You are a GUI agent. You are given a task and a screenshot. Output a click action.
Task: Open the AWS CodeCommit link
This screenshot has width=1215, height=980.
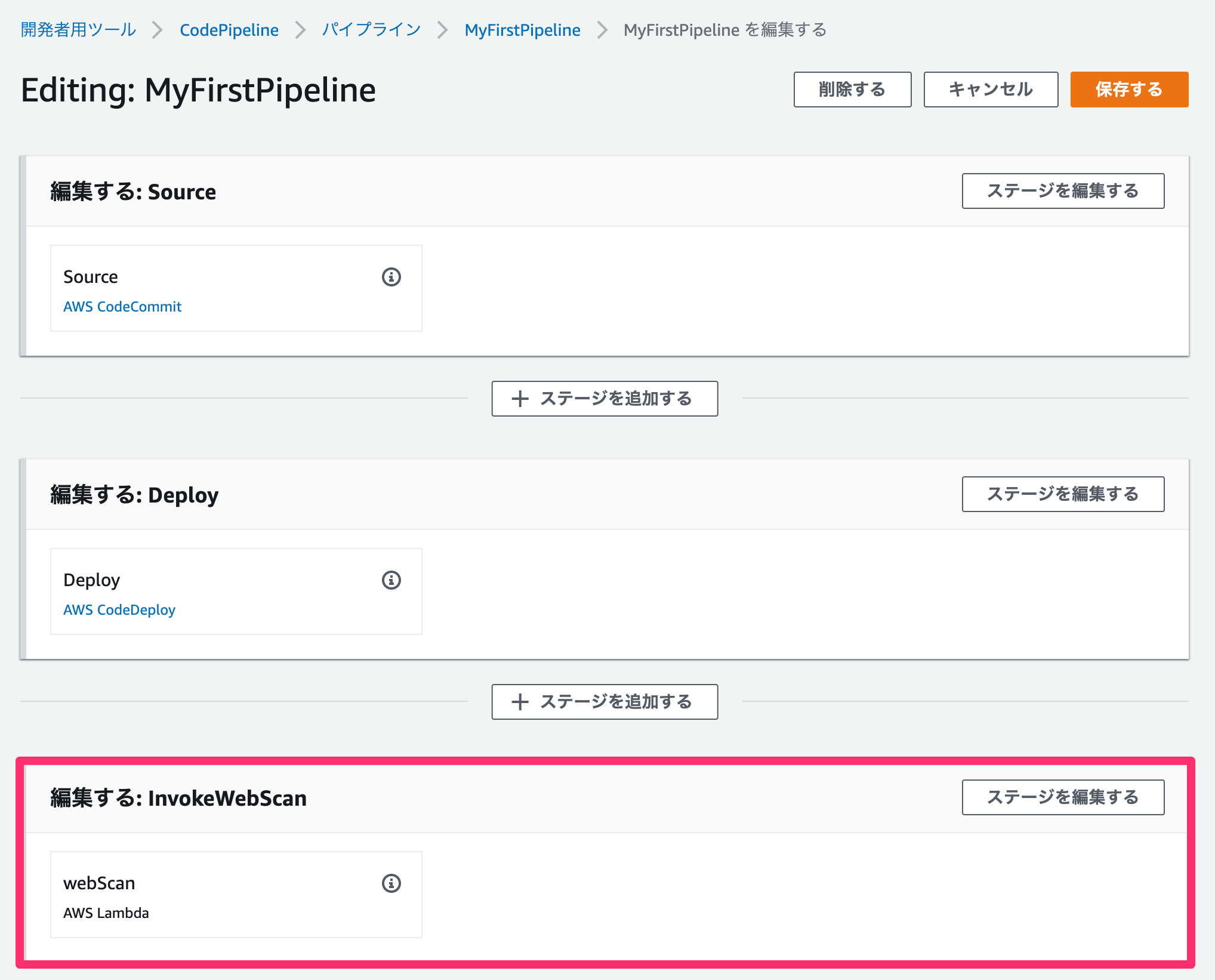pyautogui.click(x=122, y=306)
